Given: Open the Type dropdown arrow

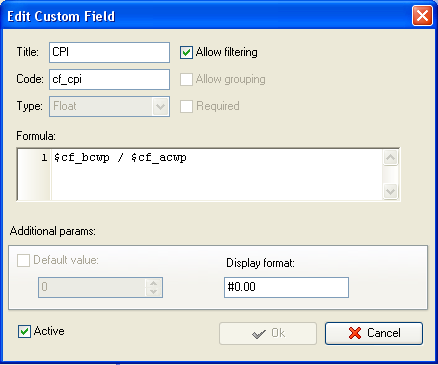Looking at the screenshot, I should (160, 107).
